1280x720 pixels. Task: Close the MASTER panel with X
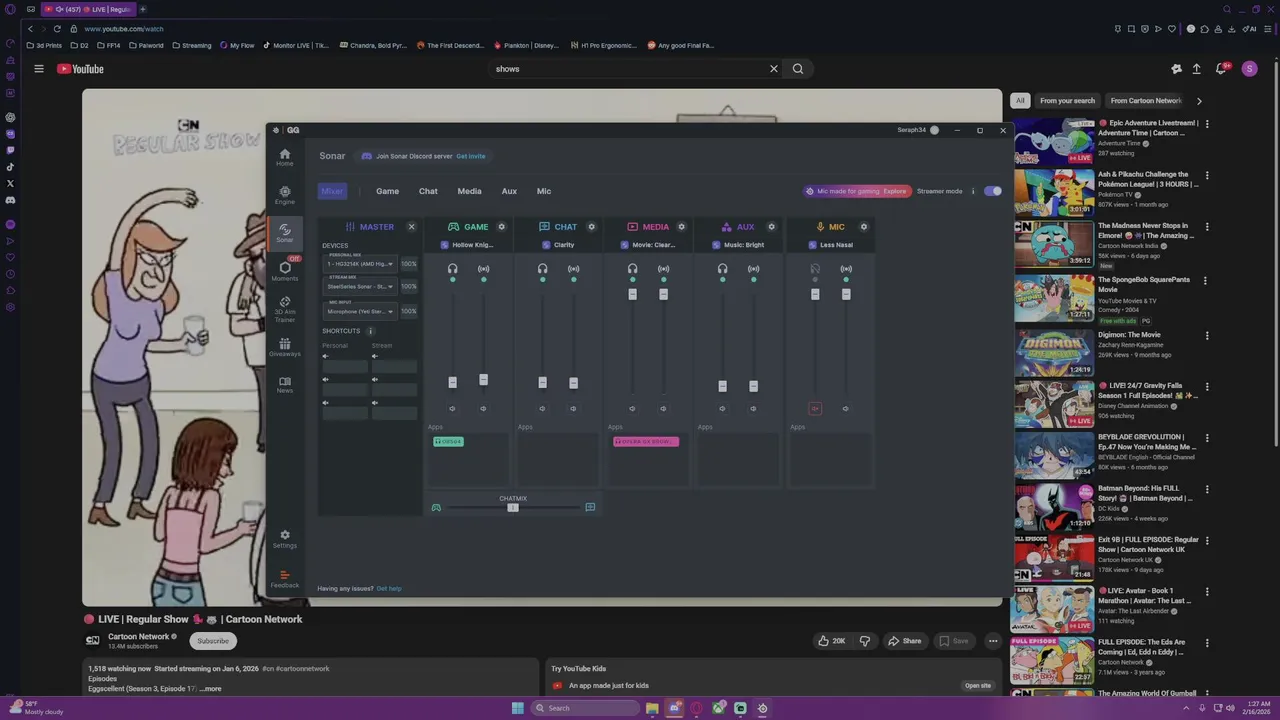click(411, 227)
